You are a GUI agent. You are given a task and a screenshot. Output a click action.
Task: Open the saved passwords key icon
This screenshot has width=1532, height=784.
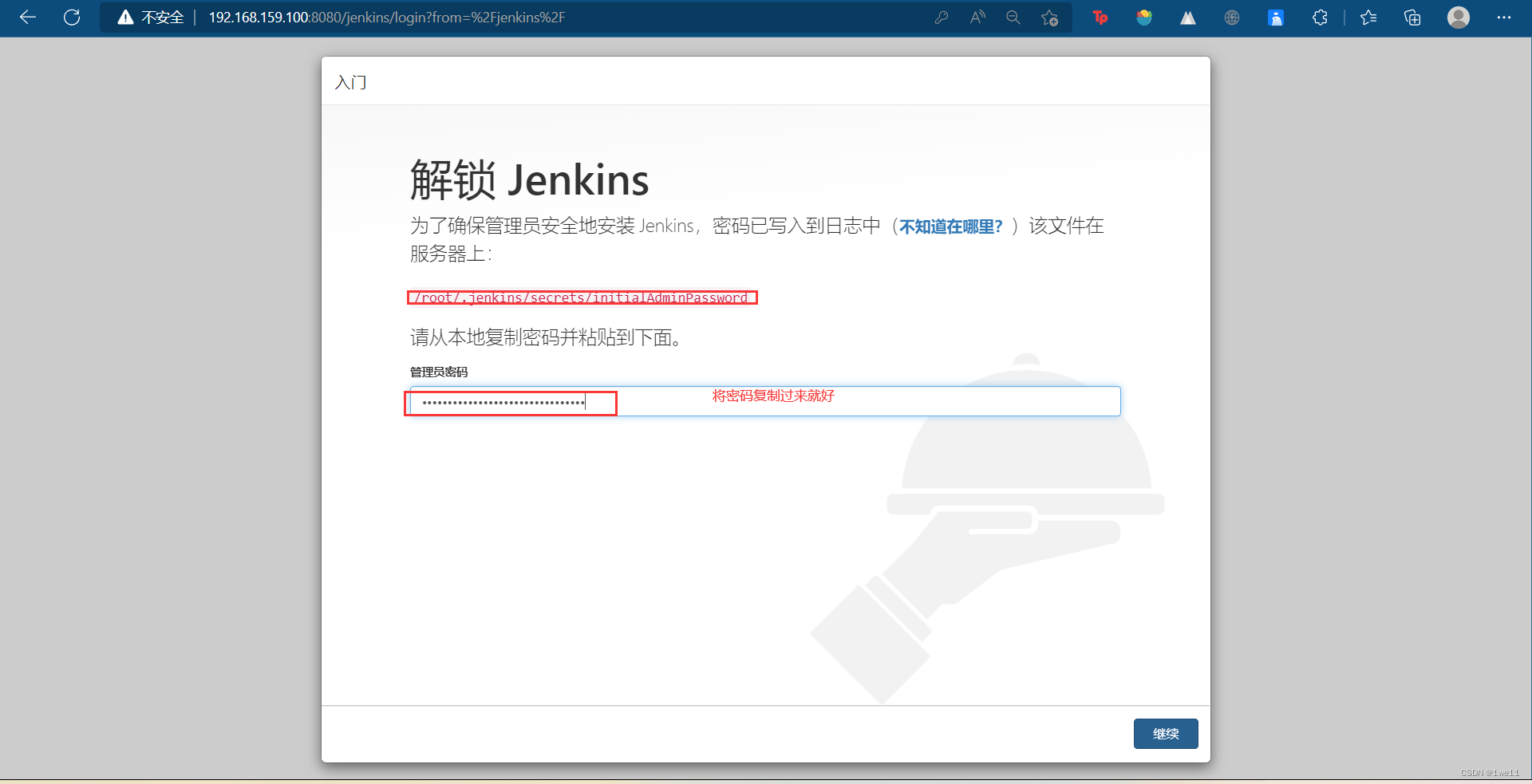pos(942,18)
